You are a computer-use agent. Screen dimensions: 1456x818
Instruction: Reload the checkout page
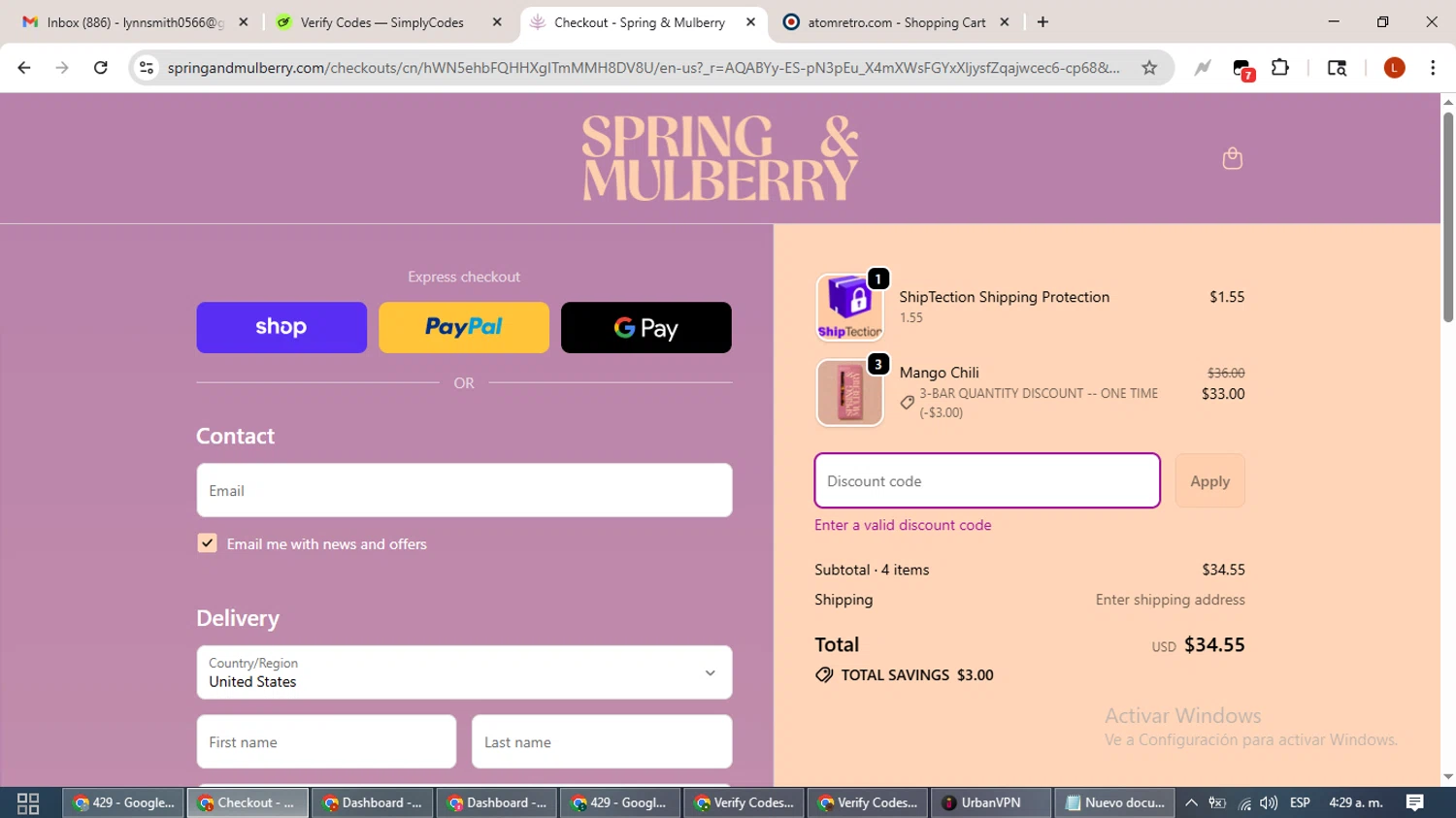pyautogui.click(x=100, y=67)
